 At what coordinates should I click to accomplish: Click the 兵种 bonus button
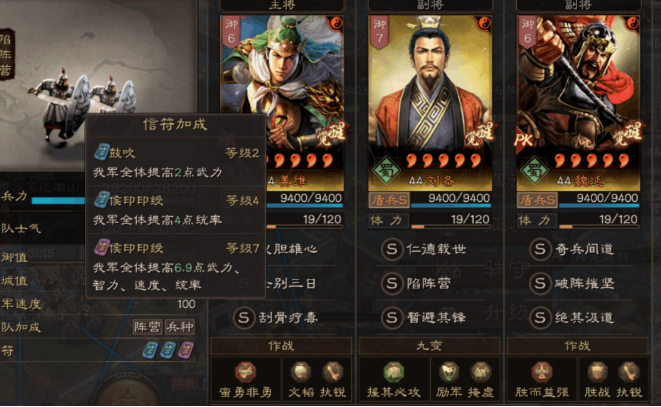click(x=180, y=327)
